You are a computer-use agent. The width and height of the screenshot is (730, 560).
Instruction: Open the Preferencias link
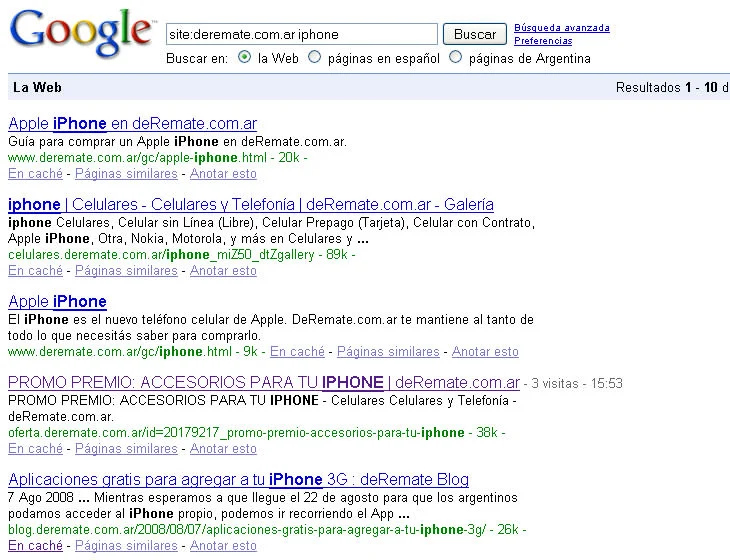coord(543,41)
